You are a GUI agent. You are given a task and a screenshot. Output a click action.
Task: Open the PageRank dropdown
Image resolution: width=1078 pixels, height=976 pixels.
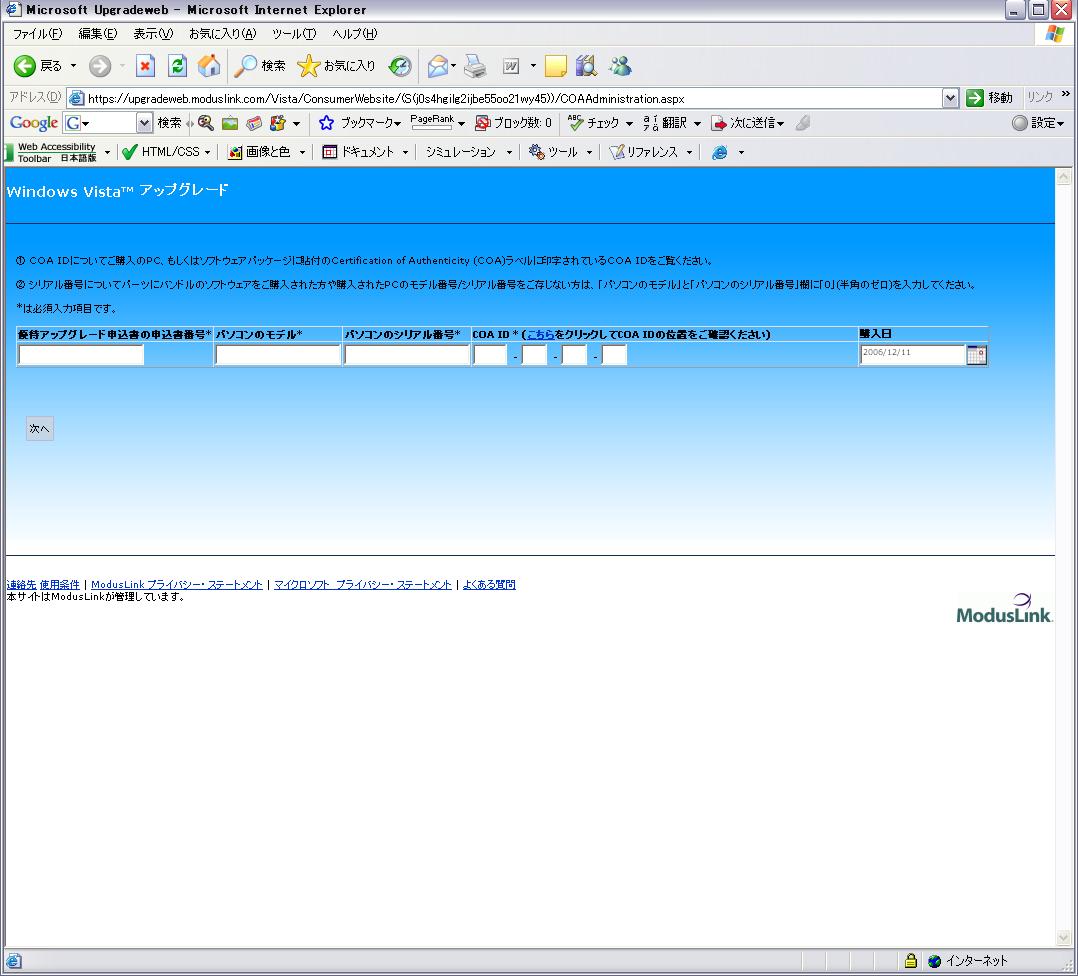pyautogui.click(x=461, y=124)
